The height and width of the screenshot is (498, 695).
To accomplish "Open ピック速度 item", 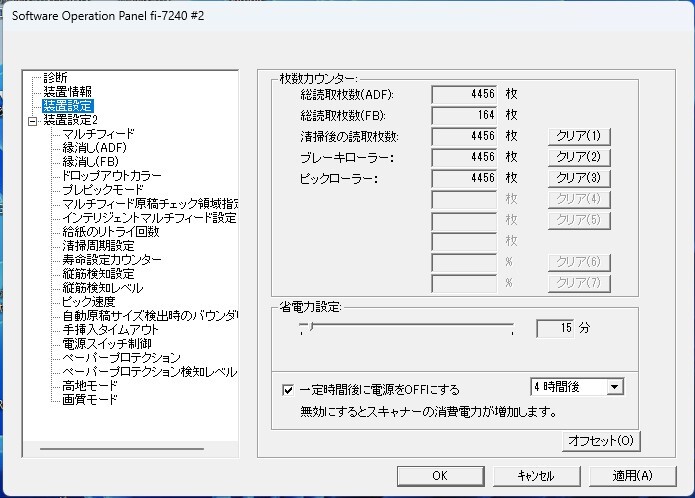I will 88,302.
